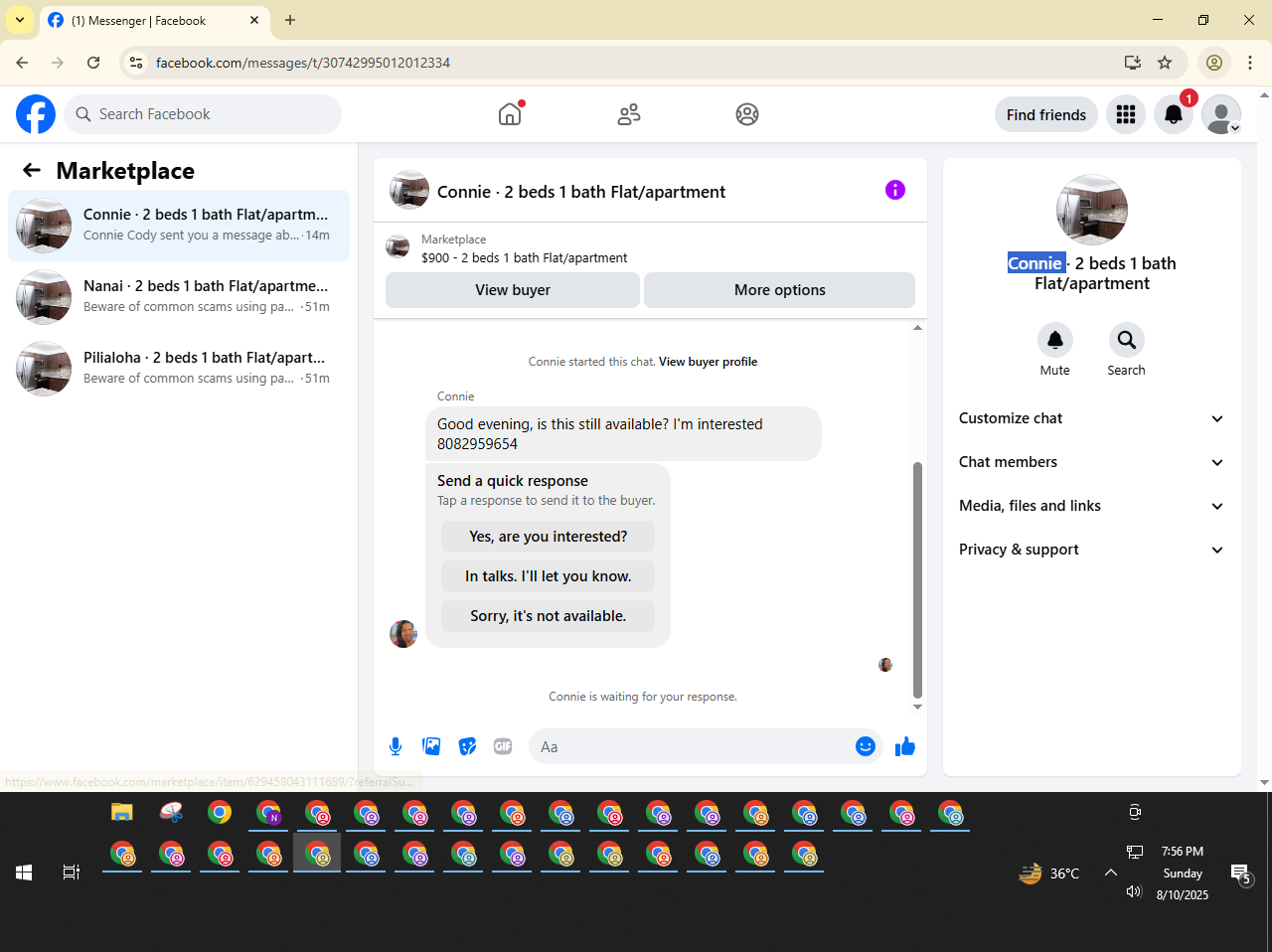
Task: Click the chat scroll down arrow
Action: pyautogui.click(x=917, y=707)
